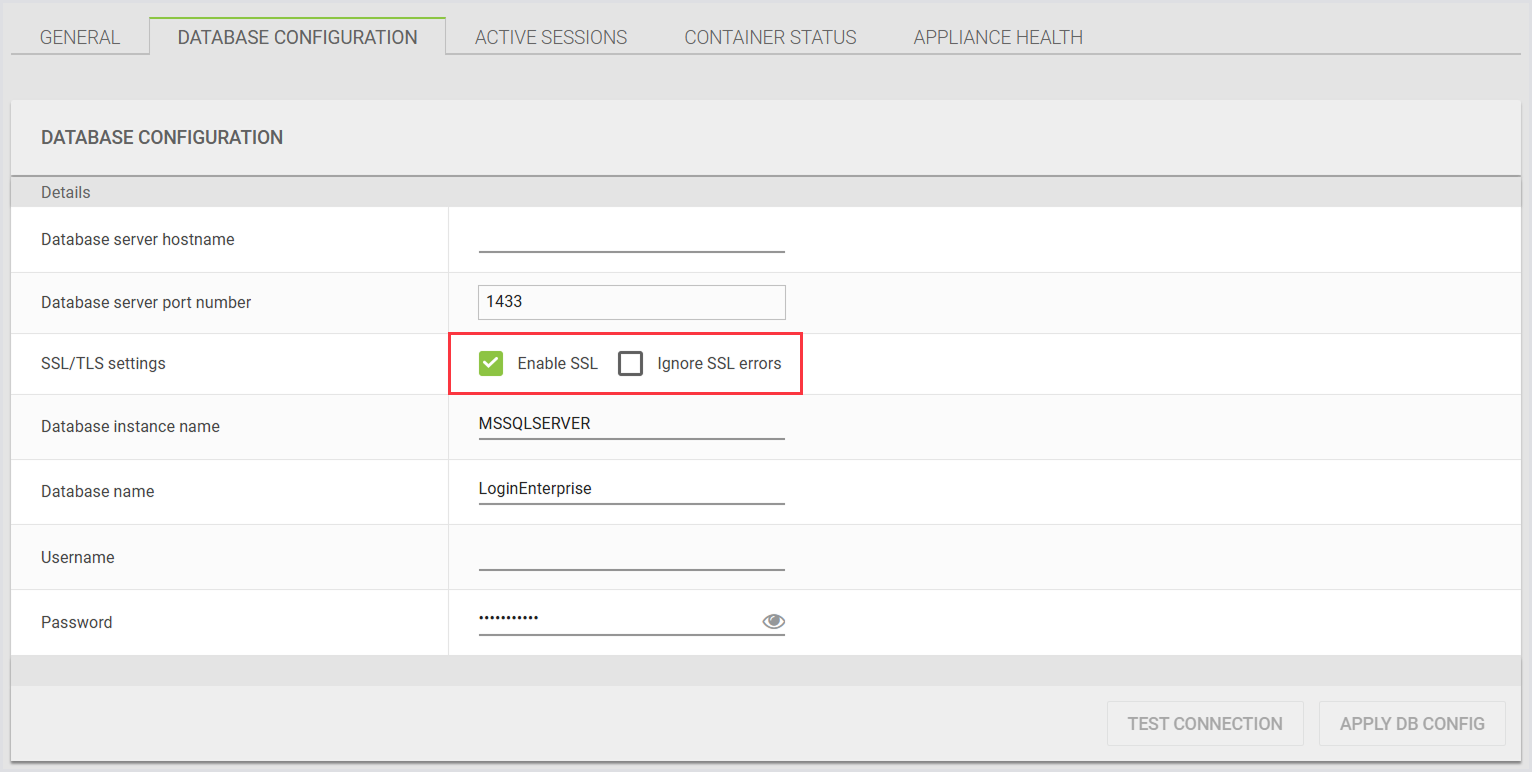Focus the empty Username field
Screen dimensions: 1532x772
(631, 556)
